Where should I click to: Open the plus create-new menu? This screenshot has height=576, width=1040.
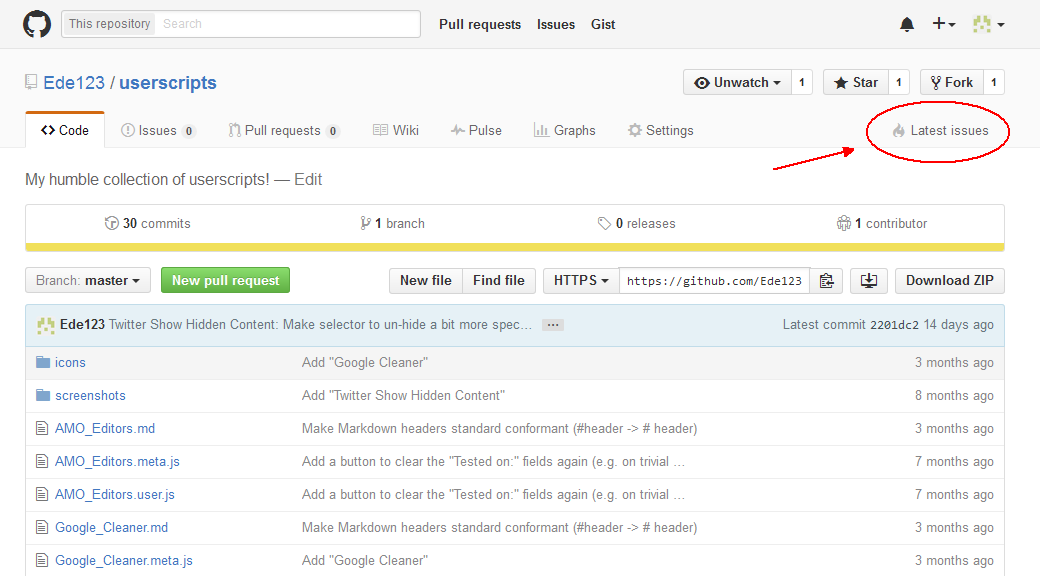click(944, 24)
